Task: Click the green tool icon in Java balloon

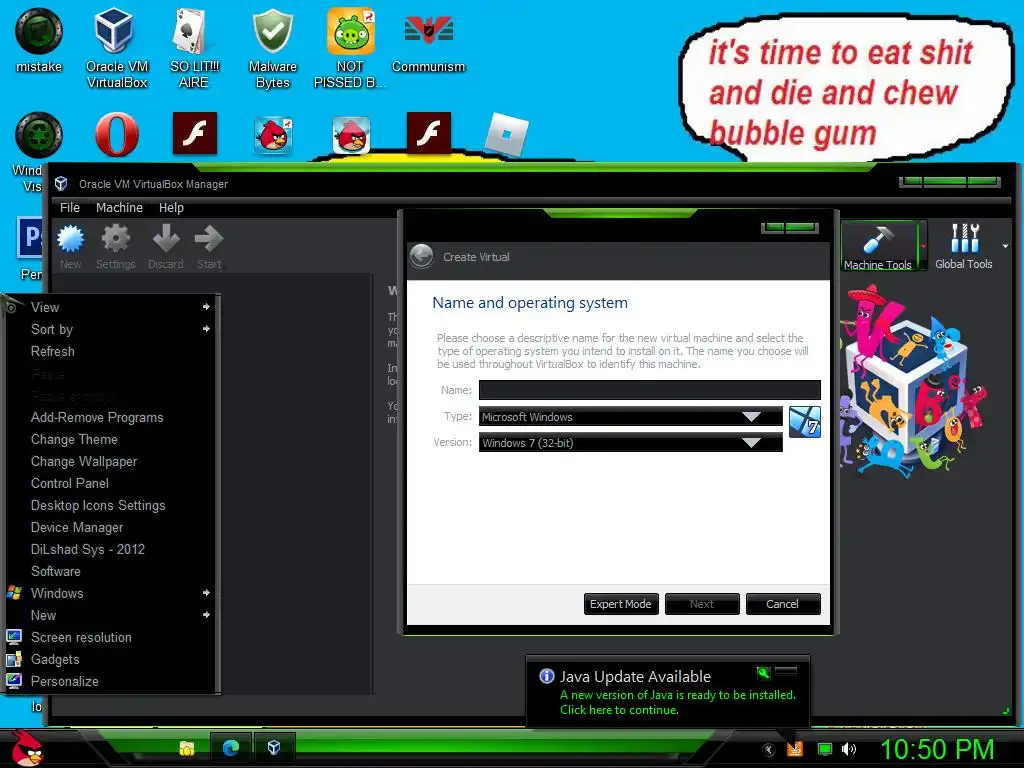Action: pos(763,673)
